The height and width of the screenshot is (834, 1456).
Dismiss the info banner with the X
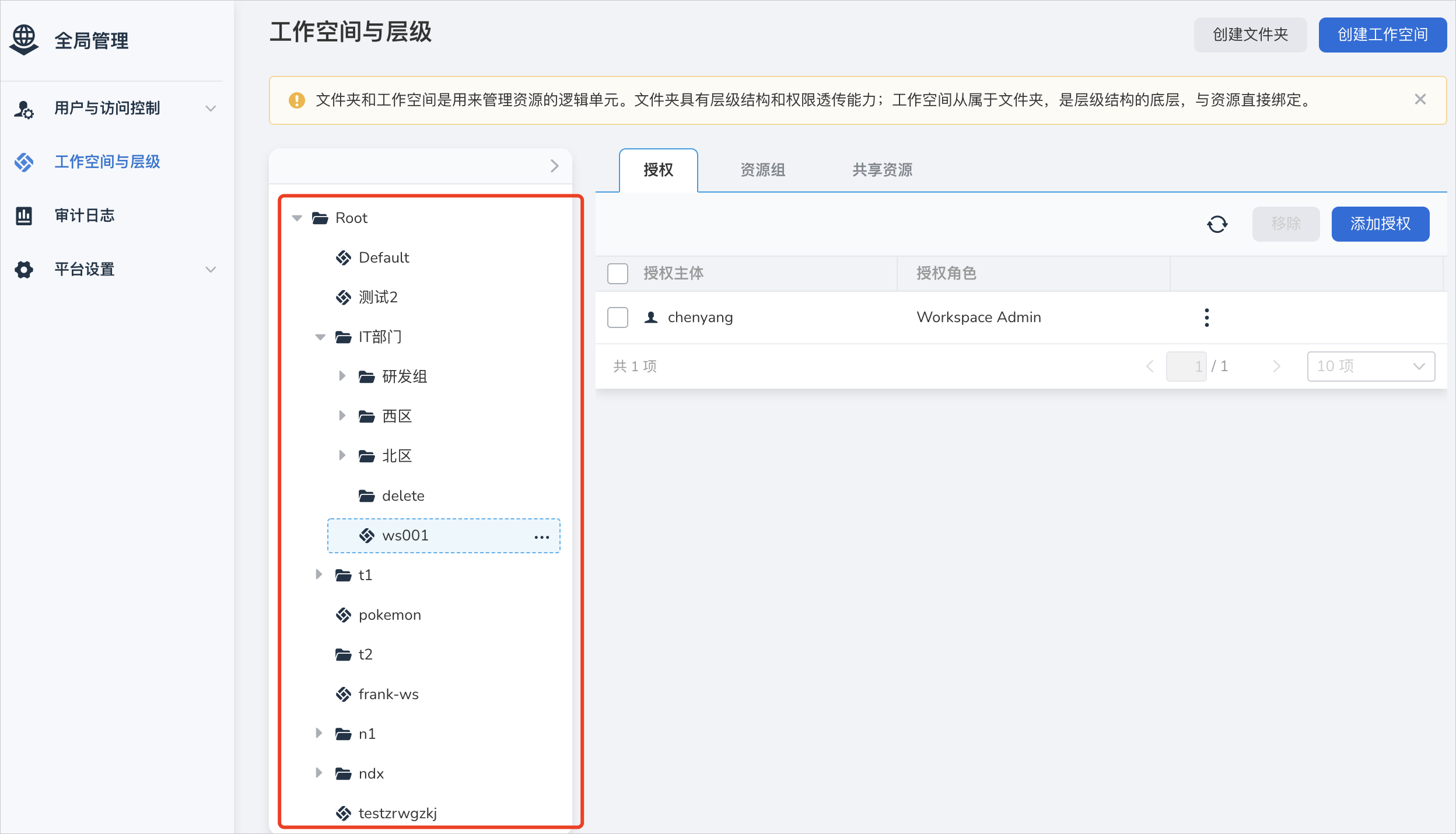click(x=1420, y=100)
